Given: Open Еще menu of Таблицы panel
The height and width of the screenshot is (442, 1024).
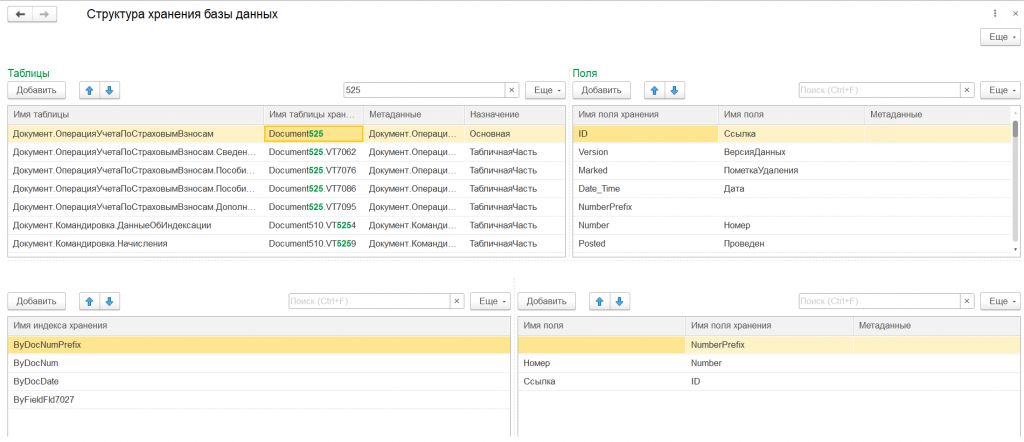Looking at the screenshot, I should (545, 90).
